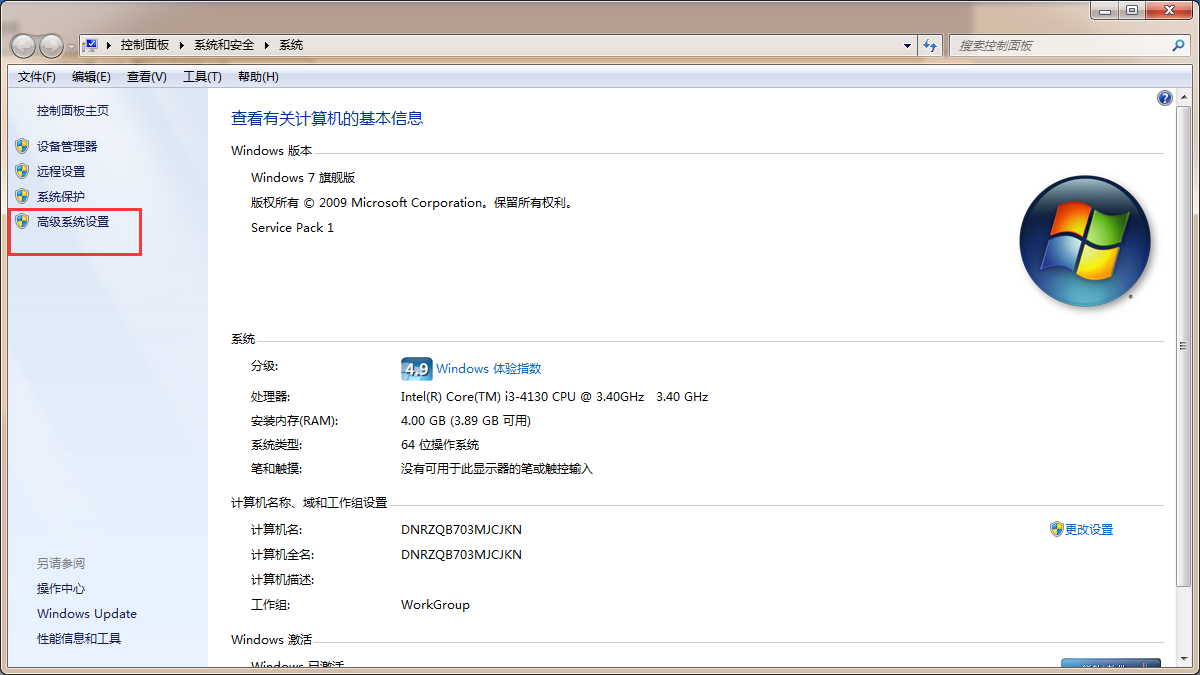This screenshot has height=675, width=1200.
Task: Click the vertical scrollbar thumb
Action: pos(1183,346)
